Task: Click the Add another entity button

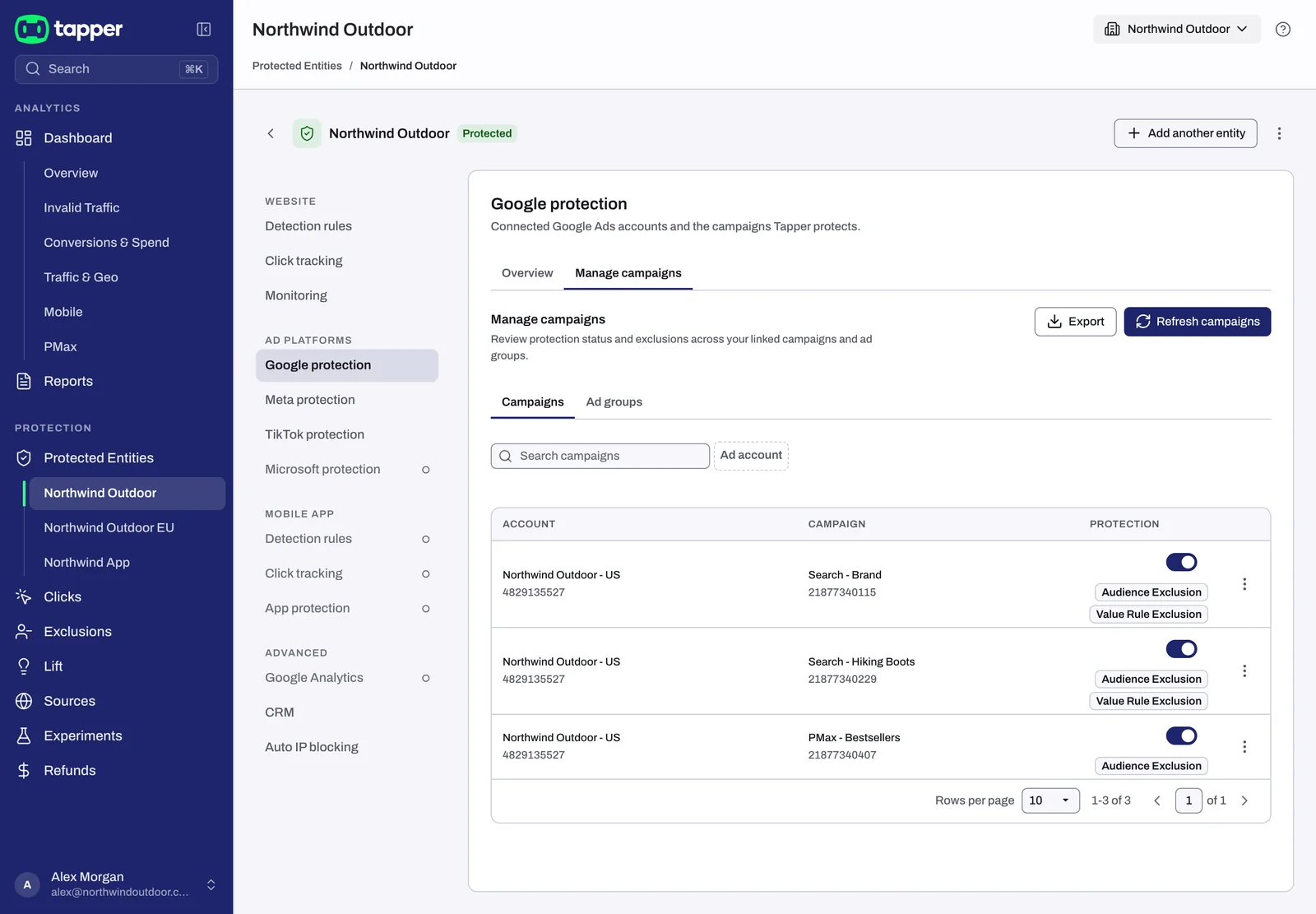Action: (x=1185, y=133)
